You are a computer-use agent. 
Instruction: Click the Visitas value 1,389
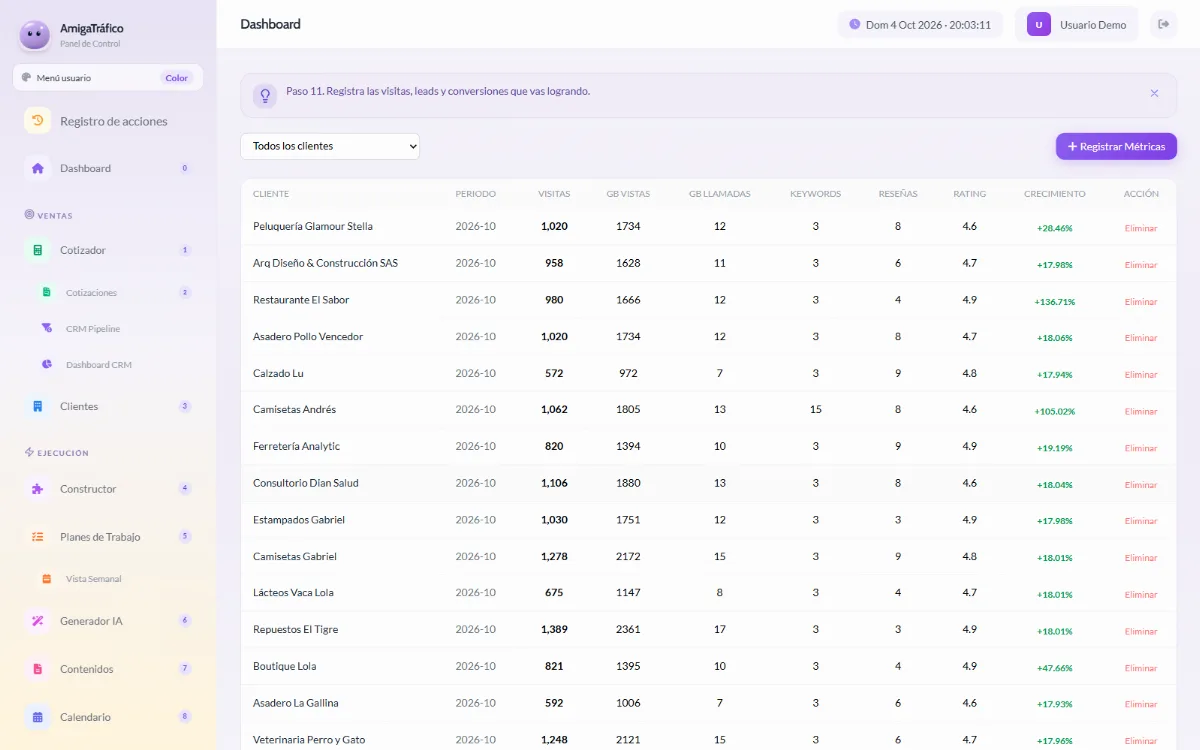(554, 629)
